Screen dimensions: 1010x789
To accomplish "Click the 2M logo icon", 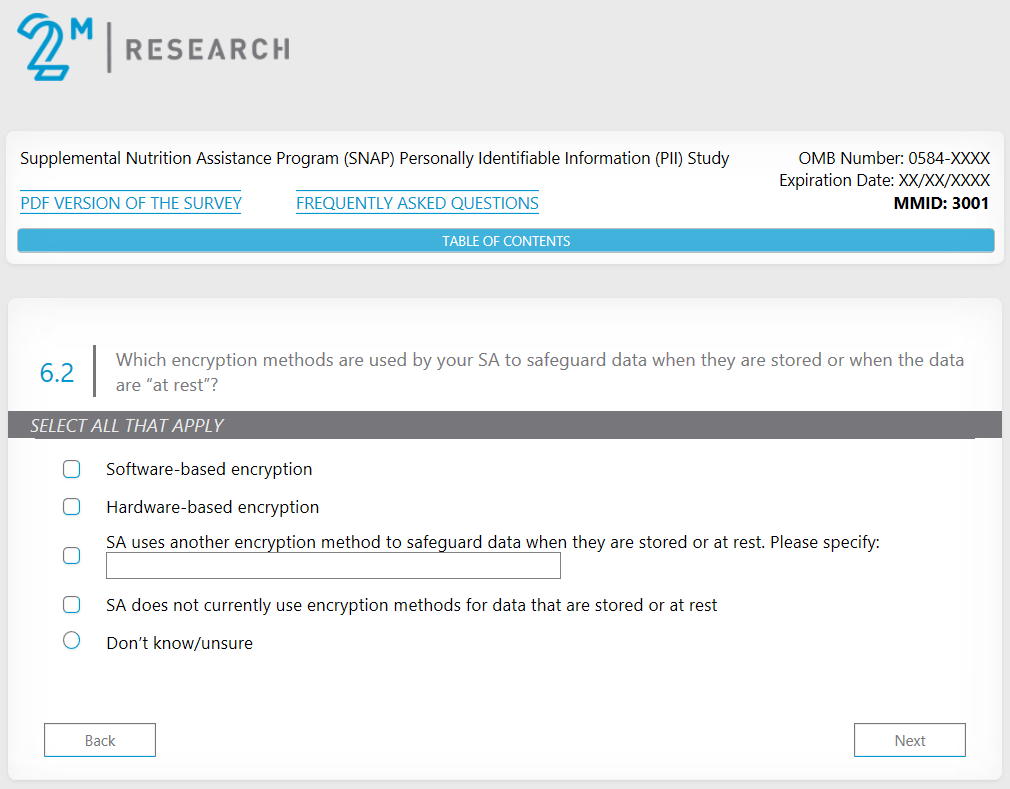I will (55, 46).
